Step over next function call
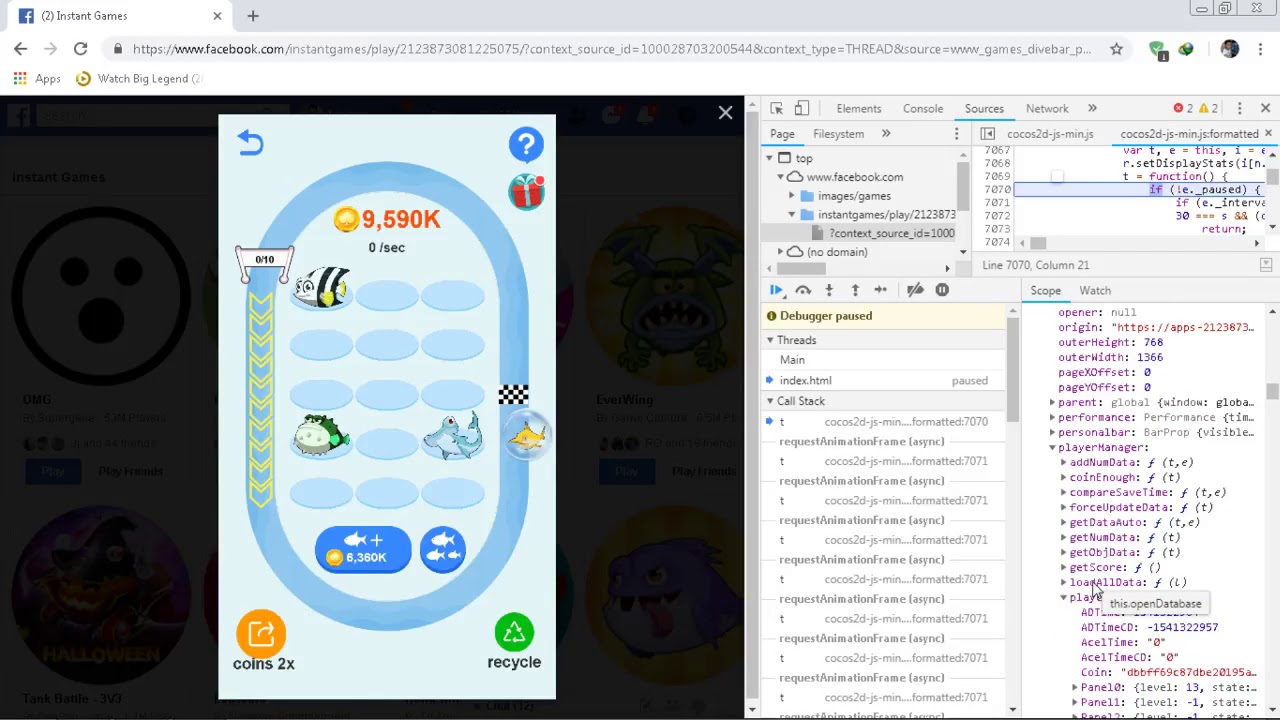The height and width of the screenshot is (720, 1280). pos(803,290)
